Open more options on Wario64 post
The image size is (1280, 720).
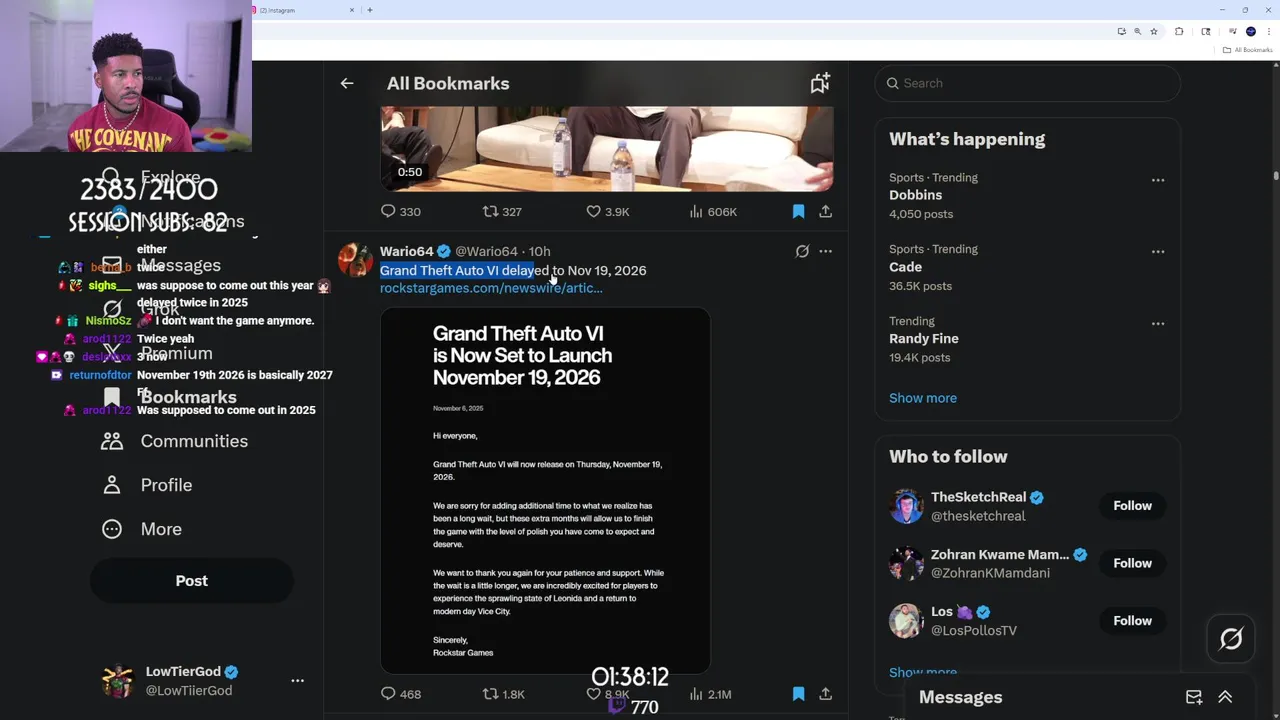click(825, 251)
